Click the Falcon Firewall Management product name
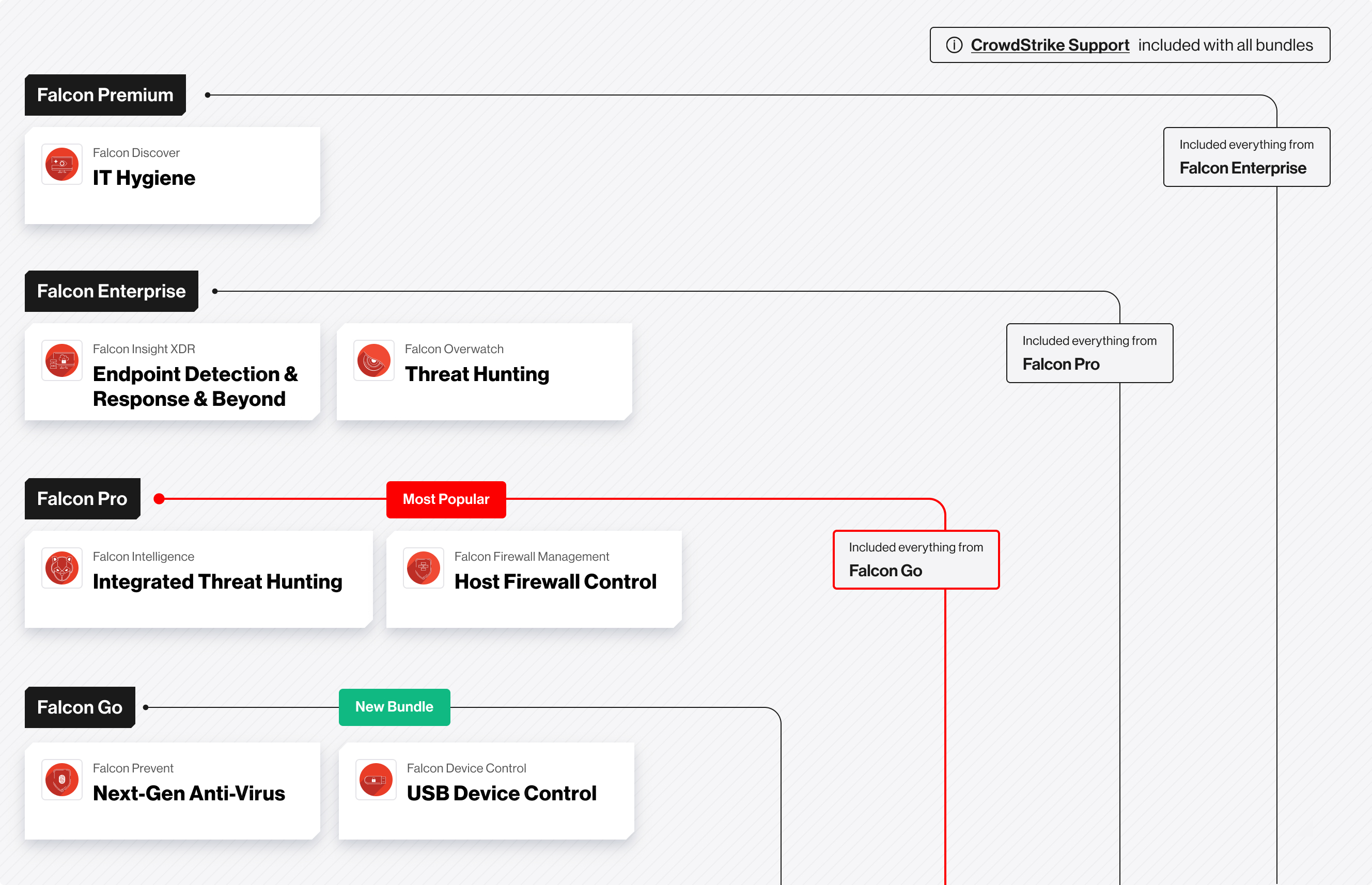This screenshot has height=885, width=1372. click(x=532, y=556)
